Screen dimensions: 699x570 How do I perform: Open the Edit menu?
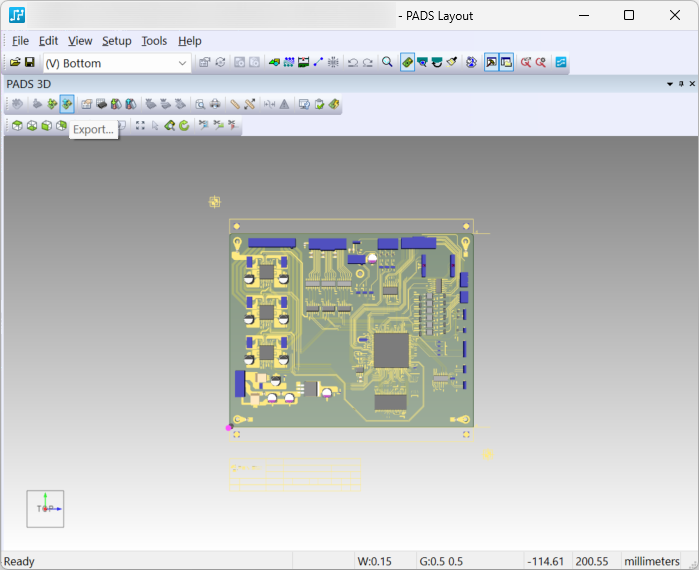coord(48,41)
